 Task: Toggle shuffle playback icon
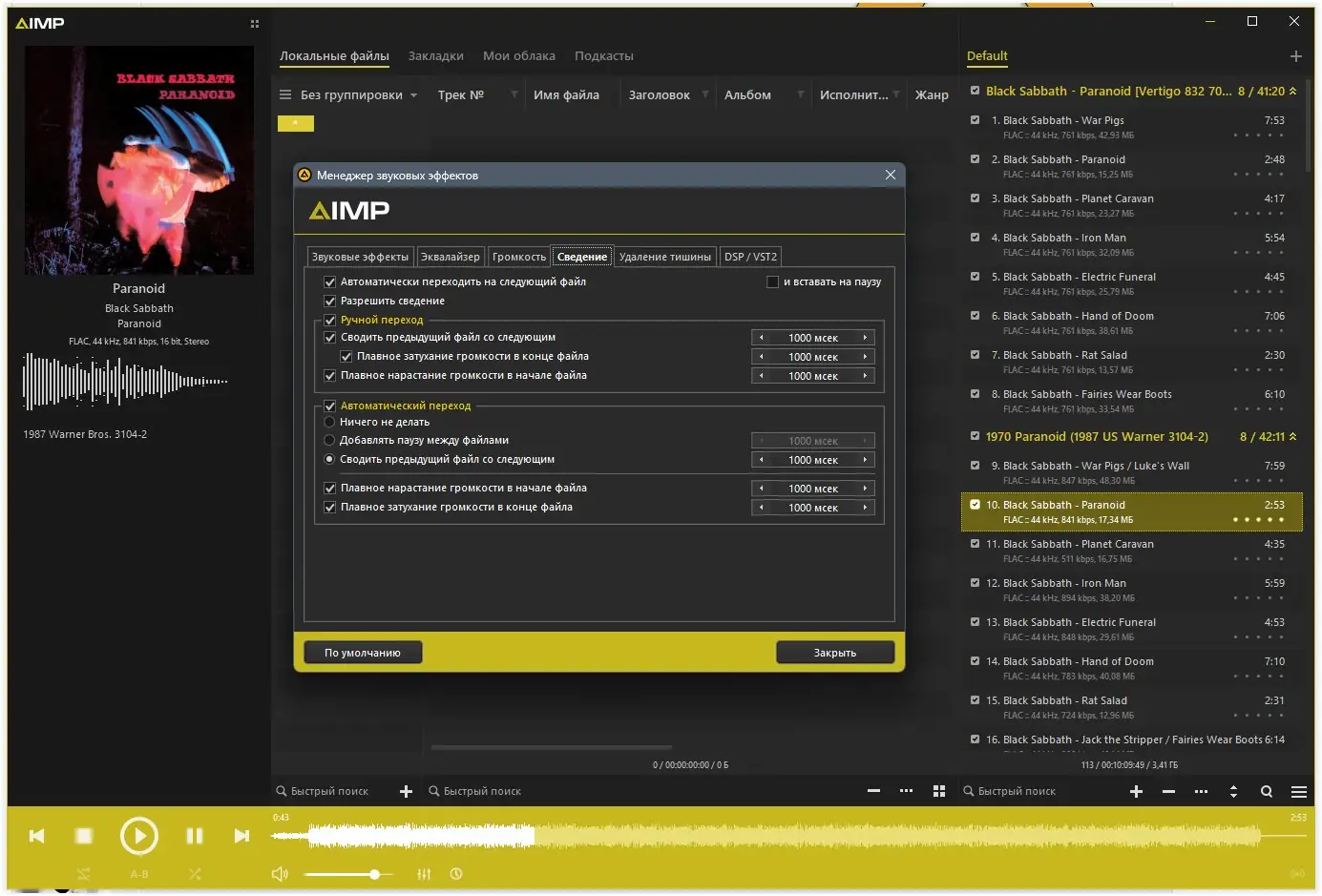195,874
